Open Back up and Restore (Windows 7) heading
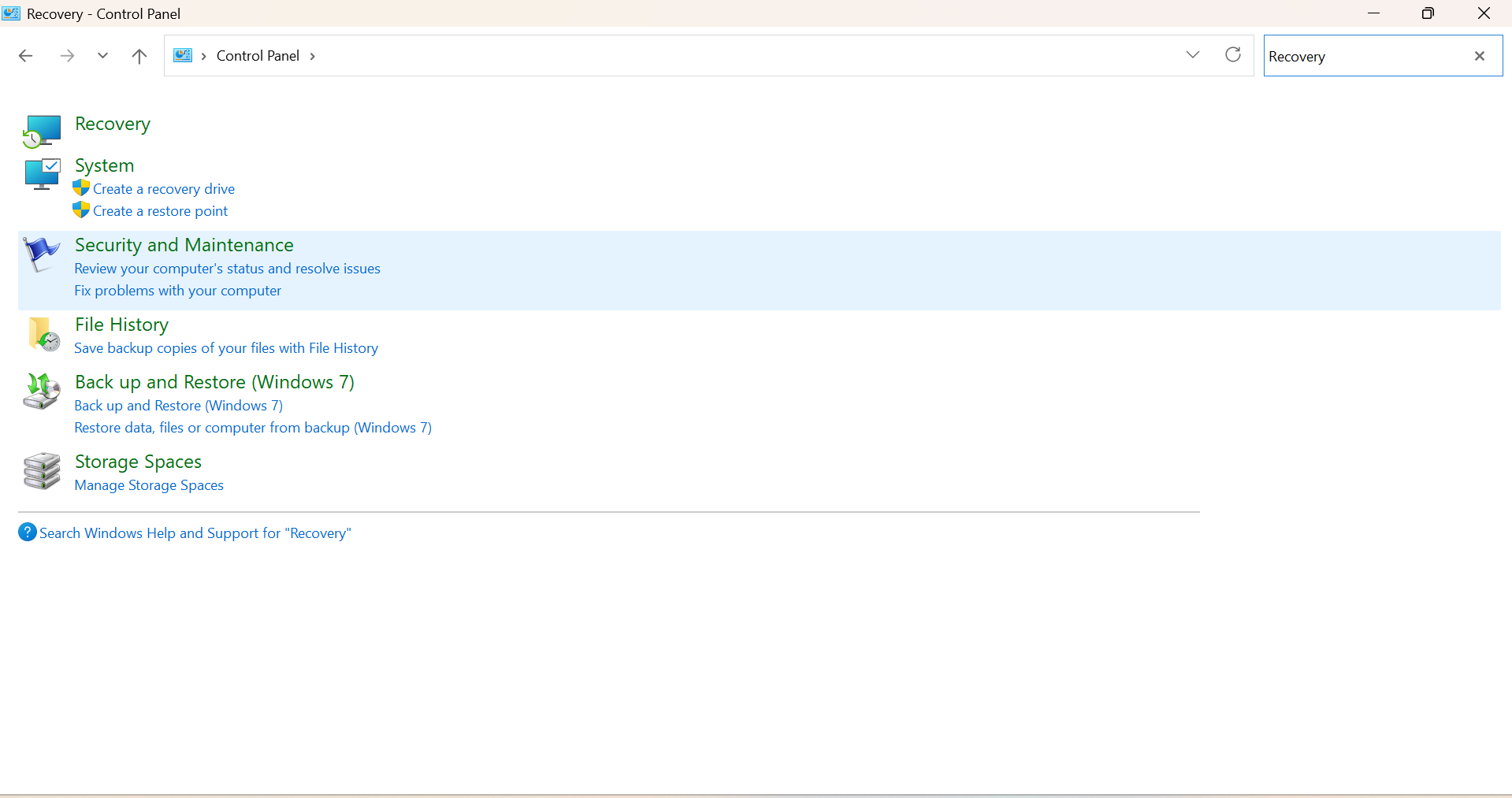This screenshot has width=1512, height=798. point(215,382)
